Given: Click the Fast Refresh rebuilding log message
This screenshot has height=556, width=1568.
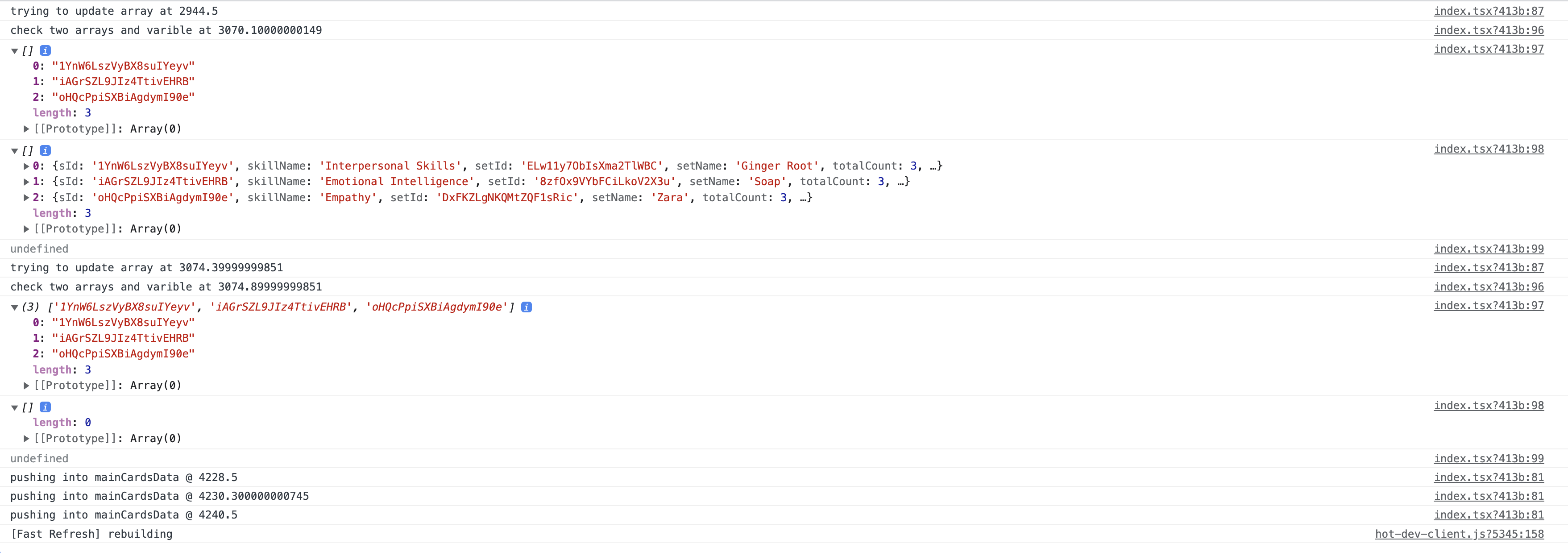Looking at the screenshot, I should tap(91, 534).
